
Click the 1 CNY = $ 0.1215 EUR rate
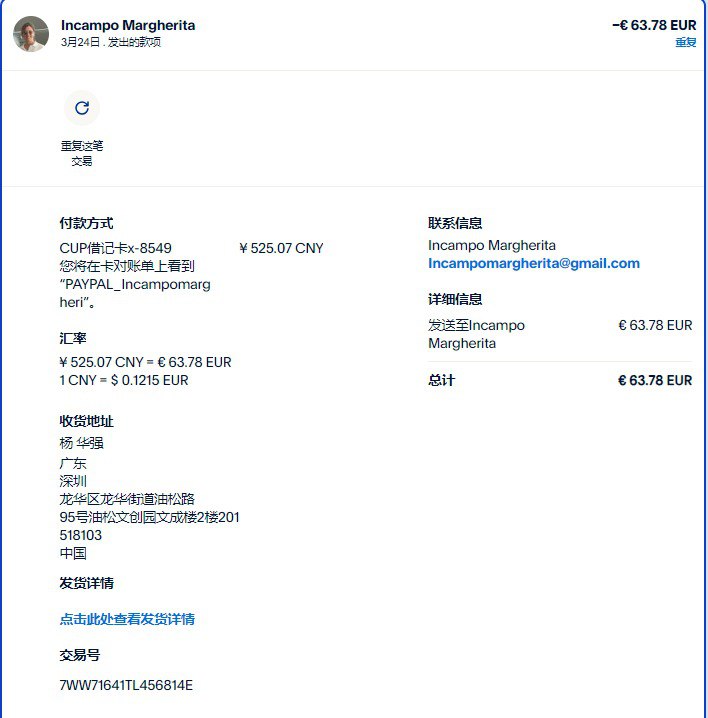(124, 380)
